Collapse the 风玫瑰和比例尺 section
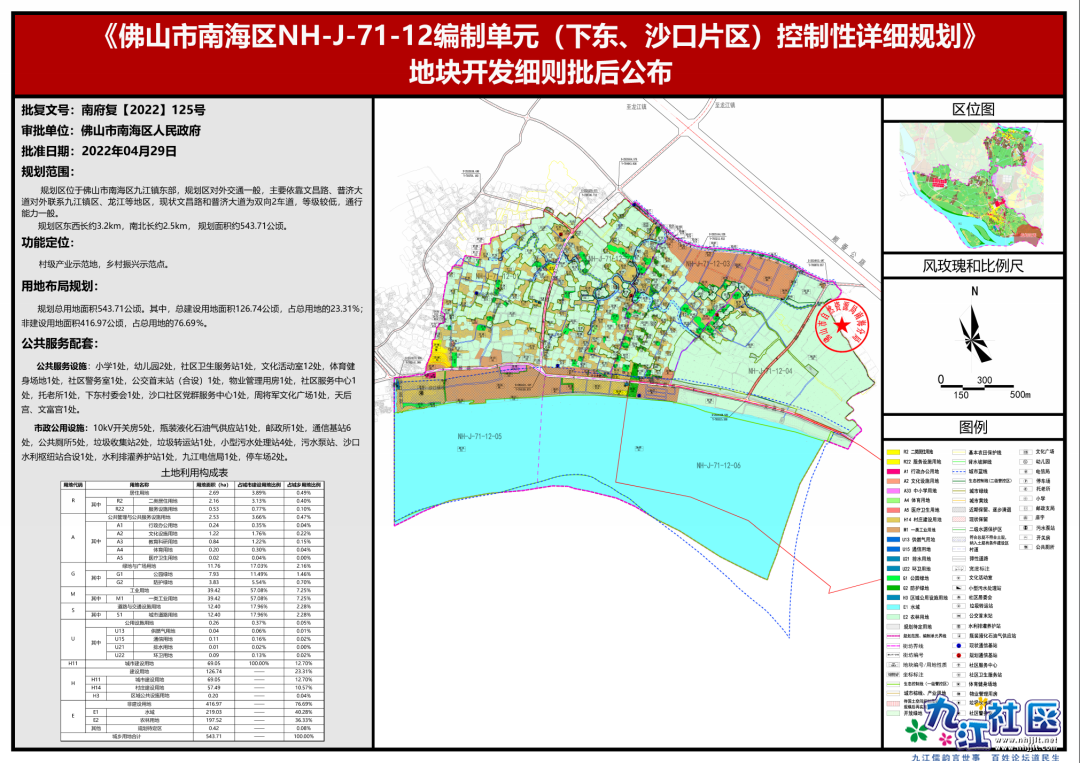 click(977, 268)
